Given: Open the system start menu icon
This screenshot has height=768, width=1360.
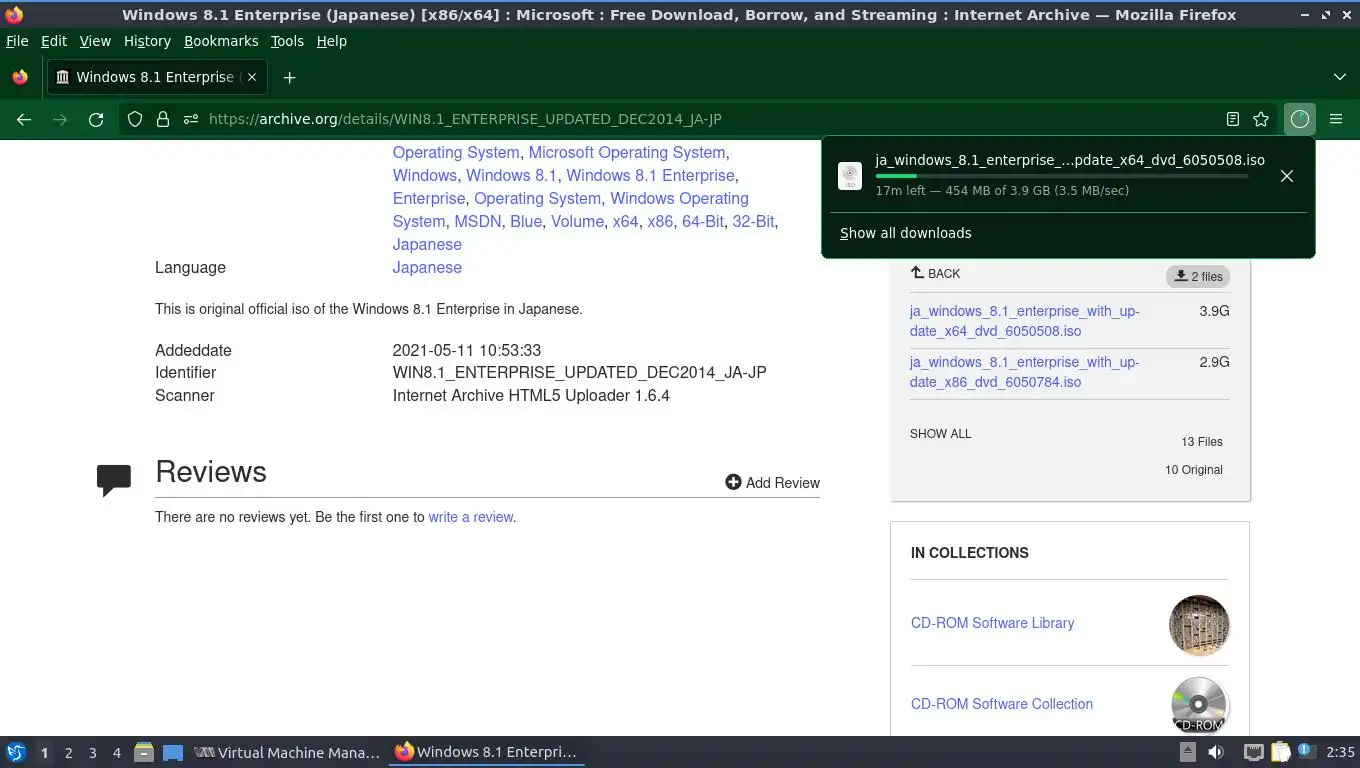Looking at the screenshot, I should point(16,752).
